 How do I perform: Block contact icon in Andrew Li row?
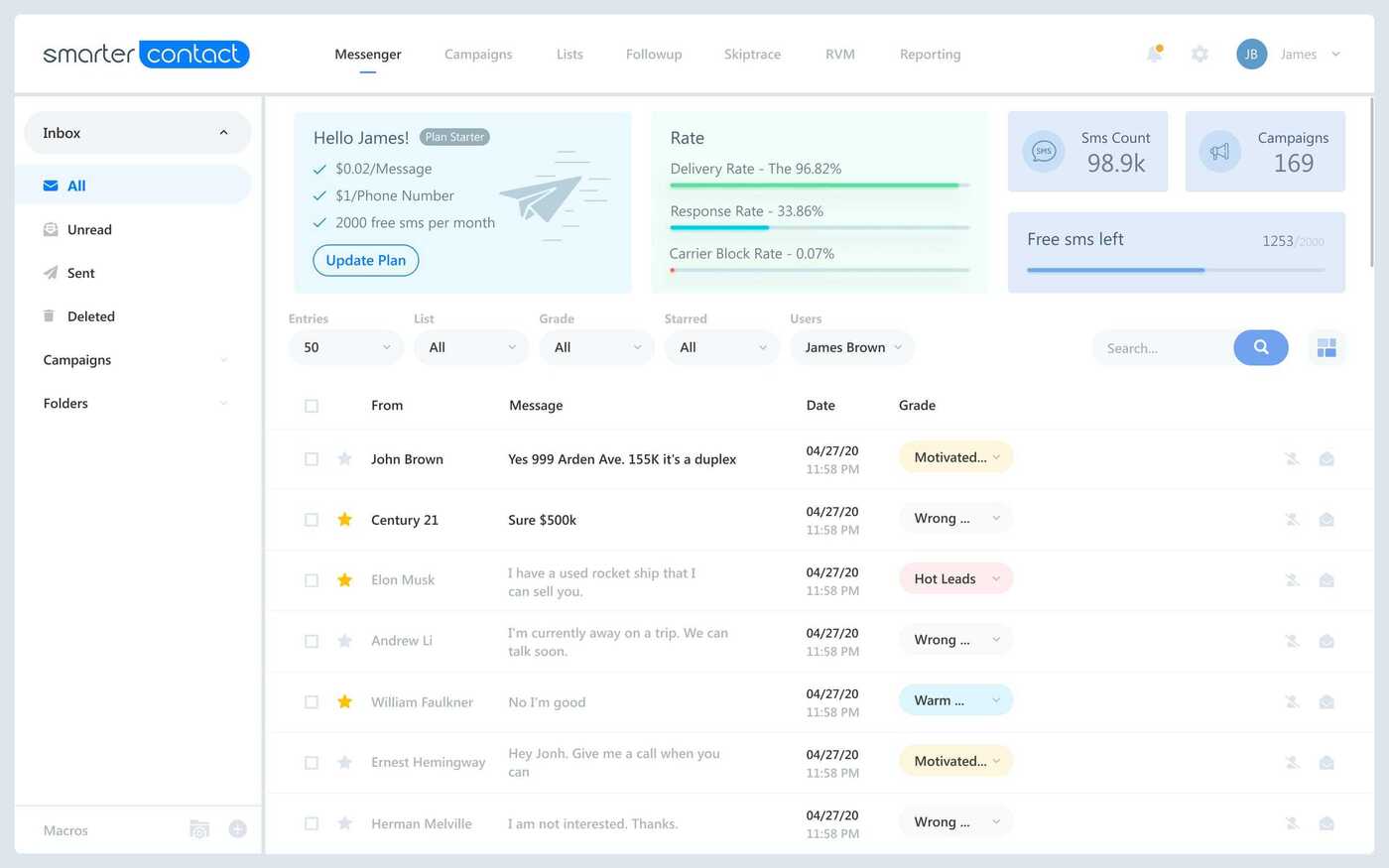1292,641
